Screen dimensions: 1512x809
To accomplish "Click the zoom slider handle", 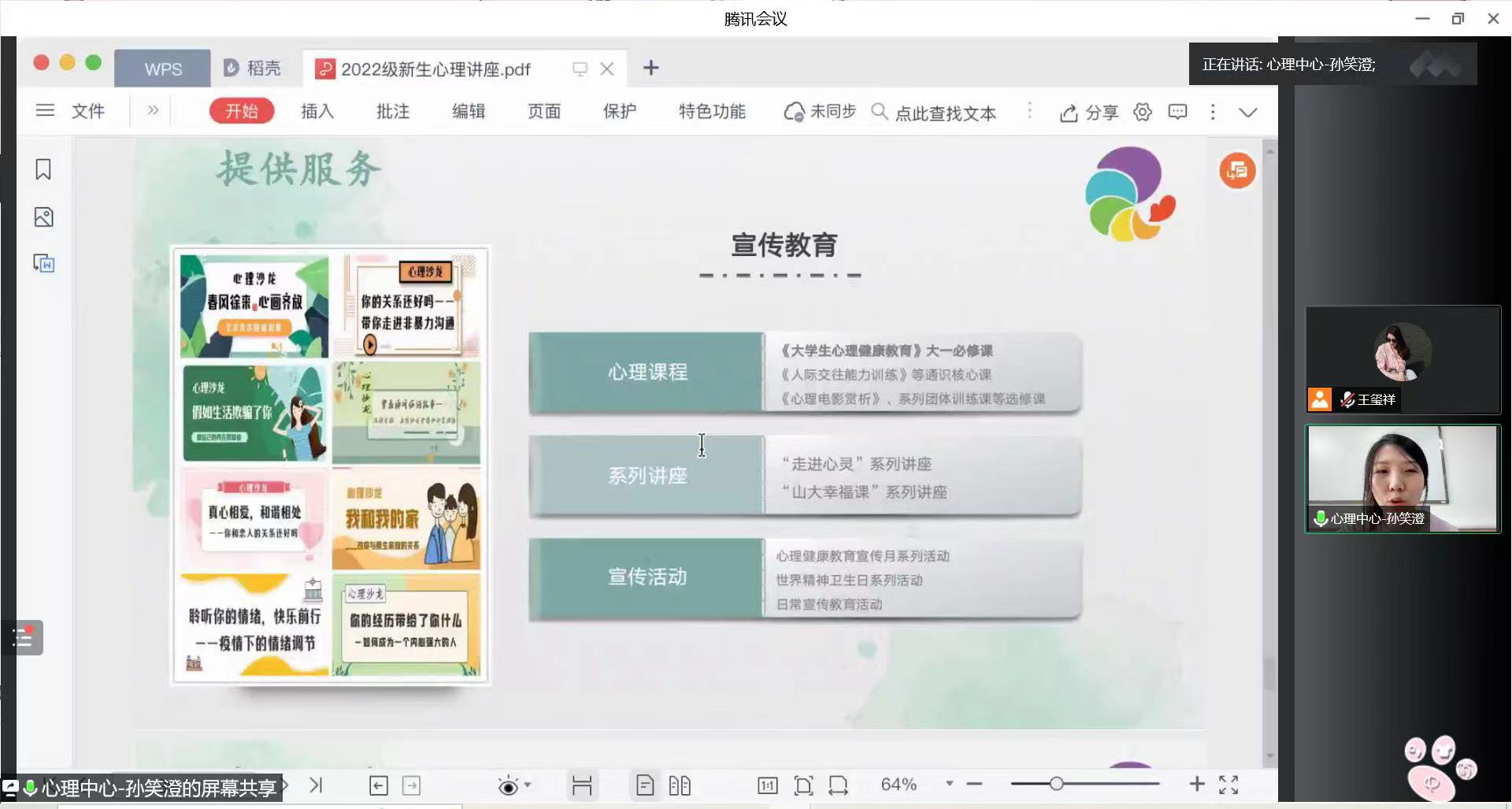I will click(x=1056, y=784).
